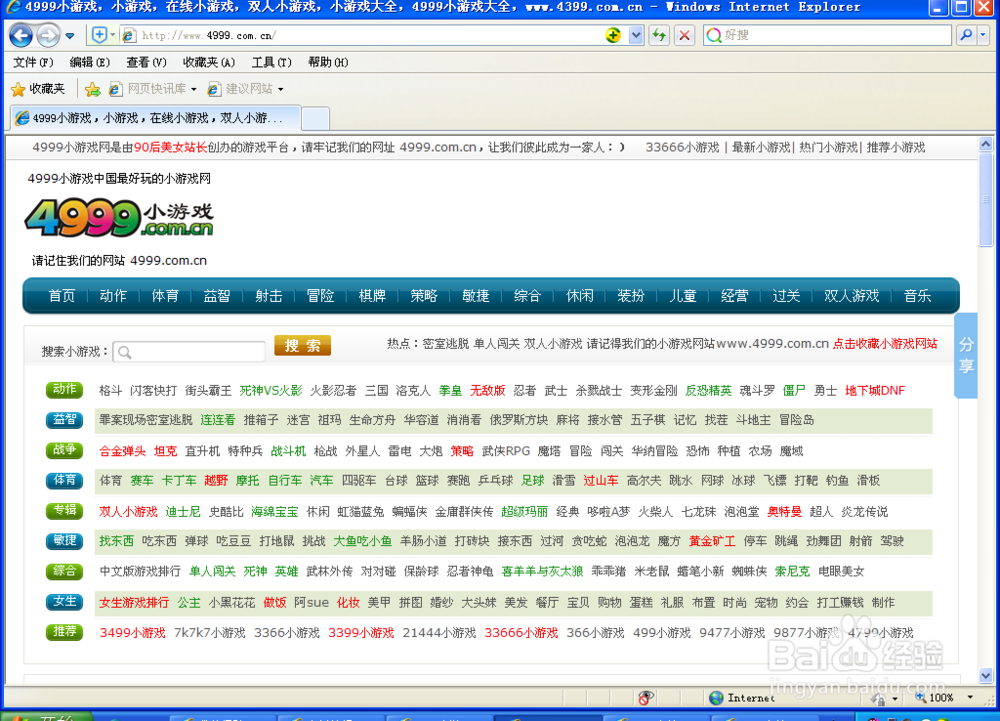The height and width of the screenshot is (721, 1000).
Task: Click the green 推荐 category badge
Action: (64, 631)
